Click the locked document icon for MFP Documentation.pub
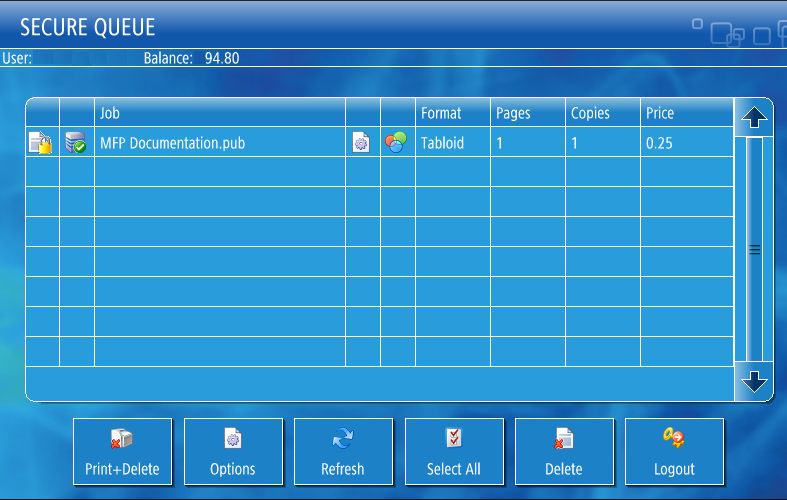 pos(41,143)
